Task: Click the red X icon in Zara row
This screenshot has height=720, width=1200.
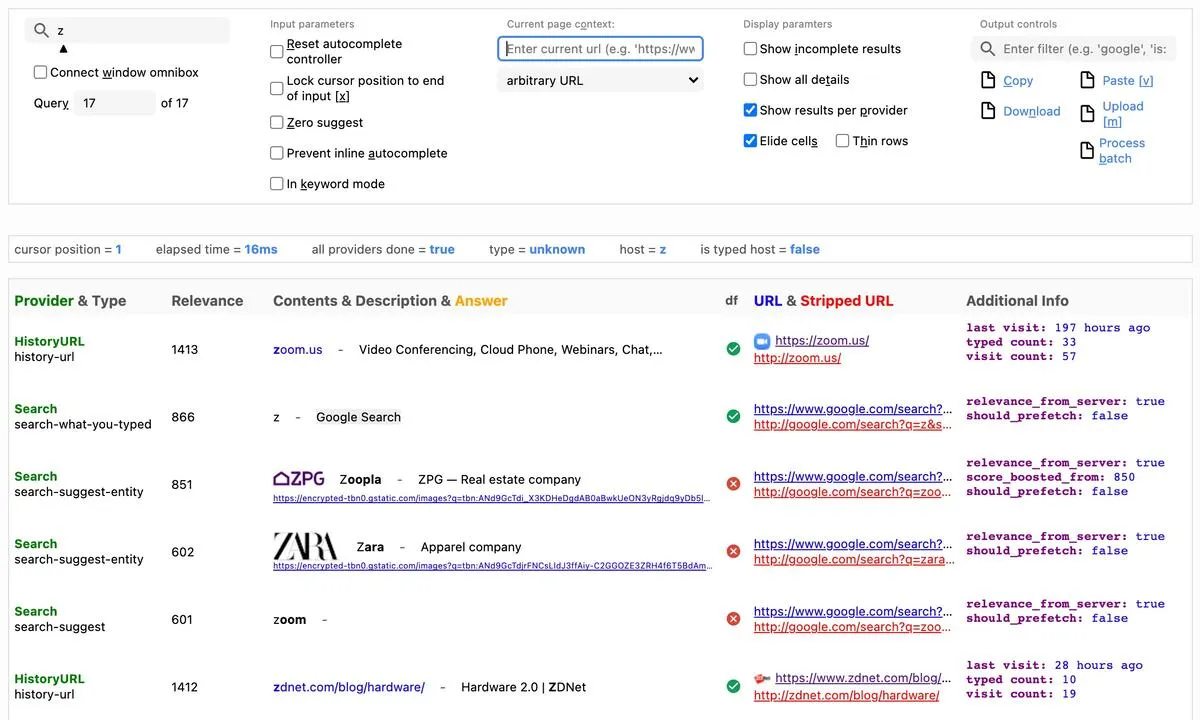Action: coord(733,551)
